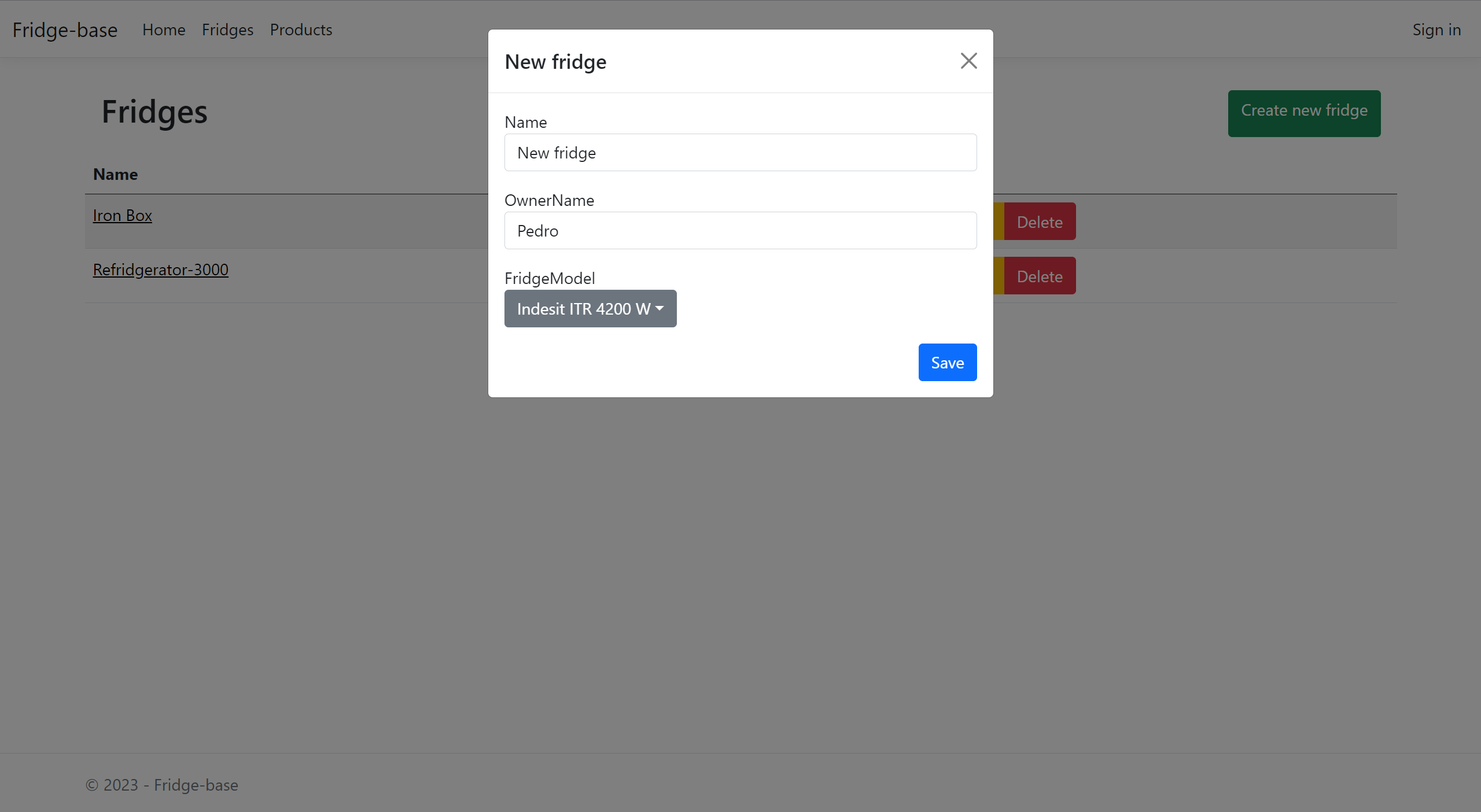
Task: Navigate to the Home page
Action: click(x=164, y=29)
